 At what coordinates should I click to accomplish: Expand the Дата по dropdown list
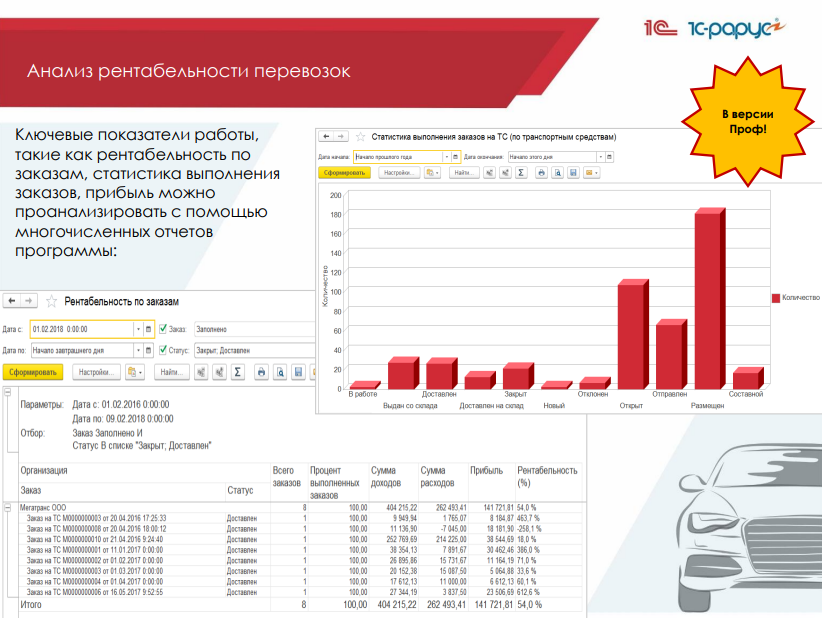coord(137,350)
